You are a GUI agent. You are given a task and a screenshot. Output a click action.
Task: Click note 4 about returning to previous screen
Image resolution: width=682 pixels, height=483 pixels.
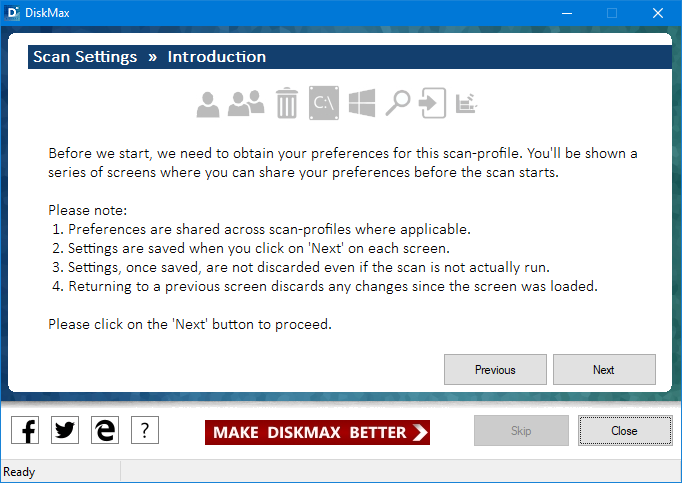coord(325,286)
